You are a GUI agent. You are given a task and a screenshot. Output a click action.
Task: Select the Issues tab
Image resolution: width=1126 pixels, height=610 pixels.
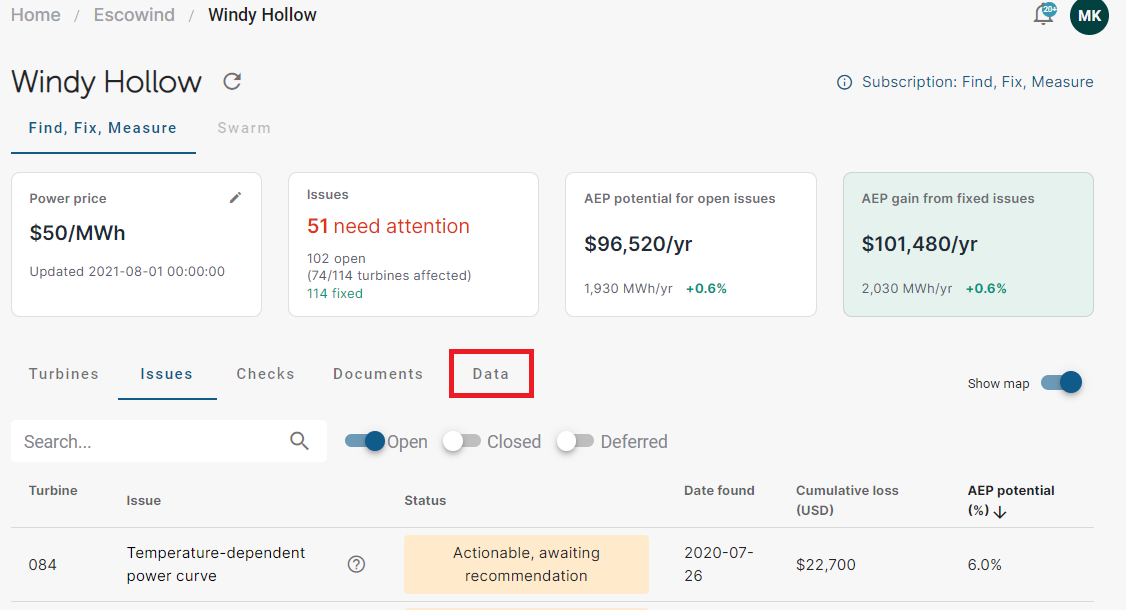167,374
